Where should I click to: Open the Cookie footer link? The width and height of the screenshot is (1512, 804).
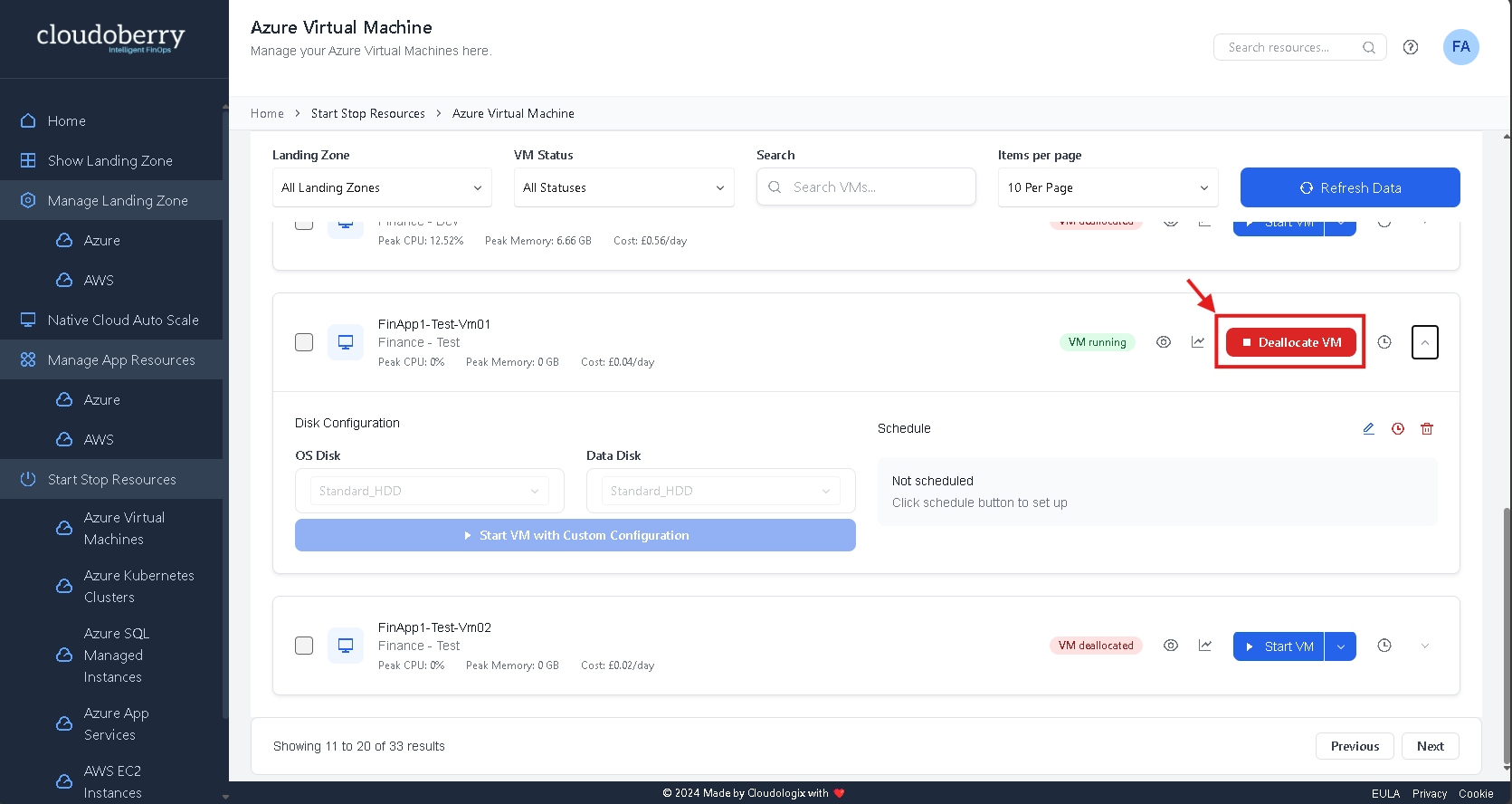pyautogui.click(x=1476, y=793)
